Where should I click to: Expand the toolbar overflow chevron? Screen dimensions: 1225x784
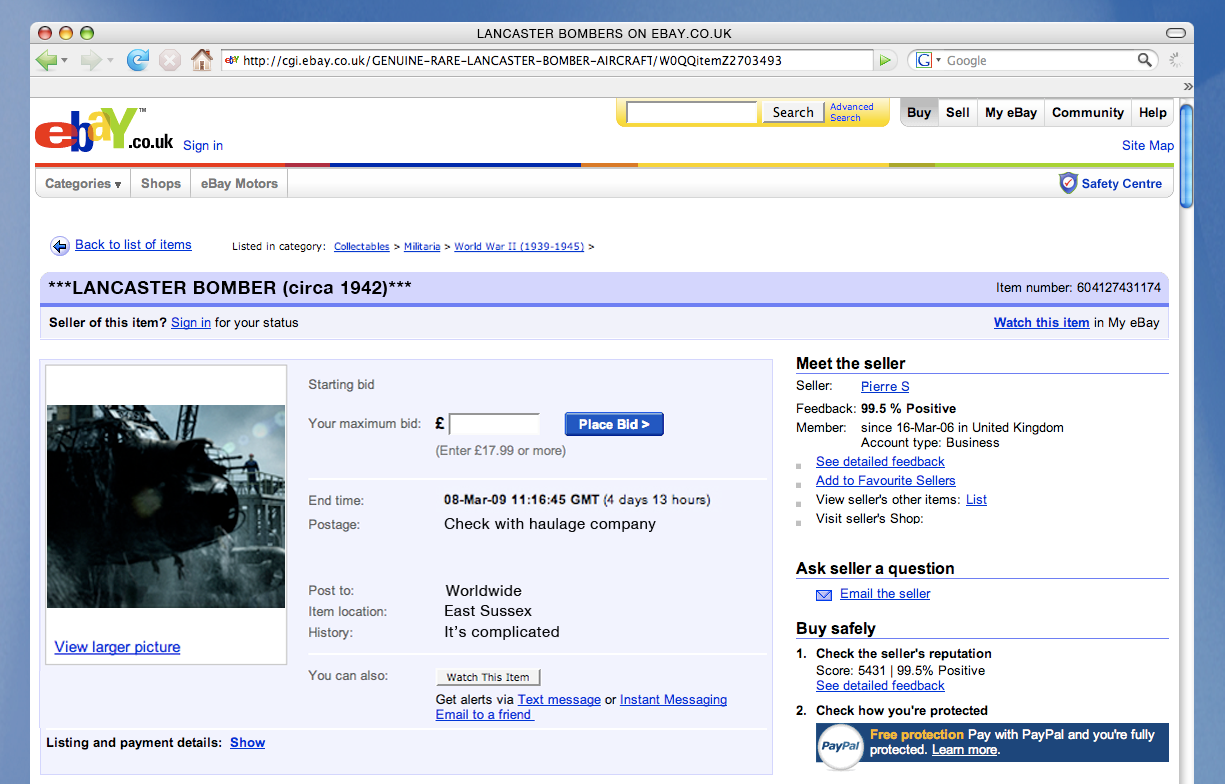coord(1187,86)
